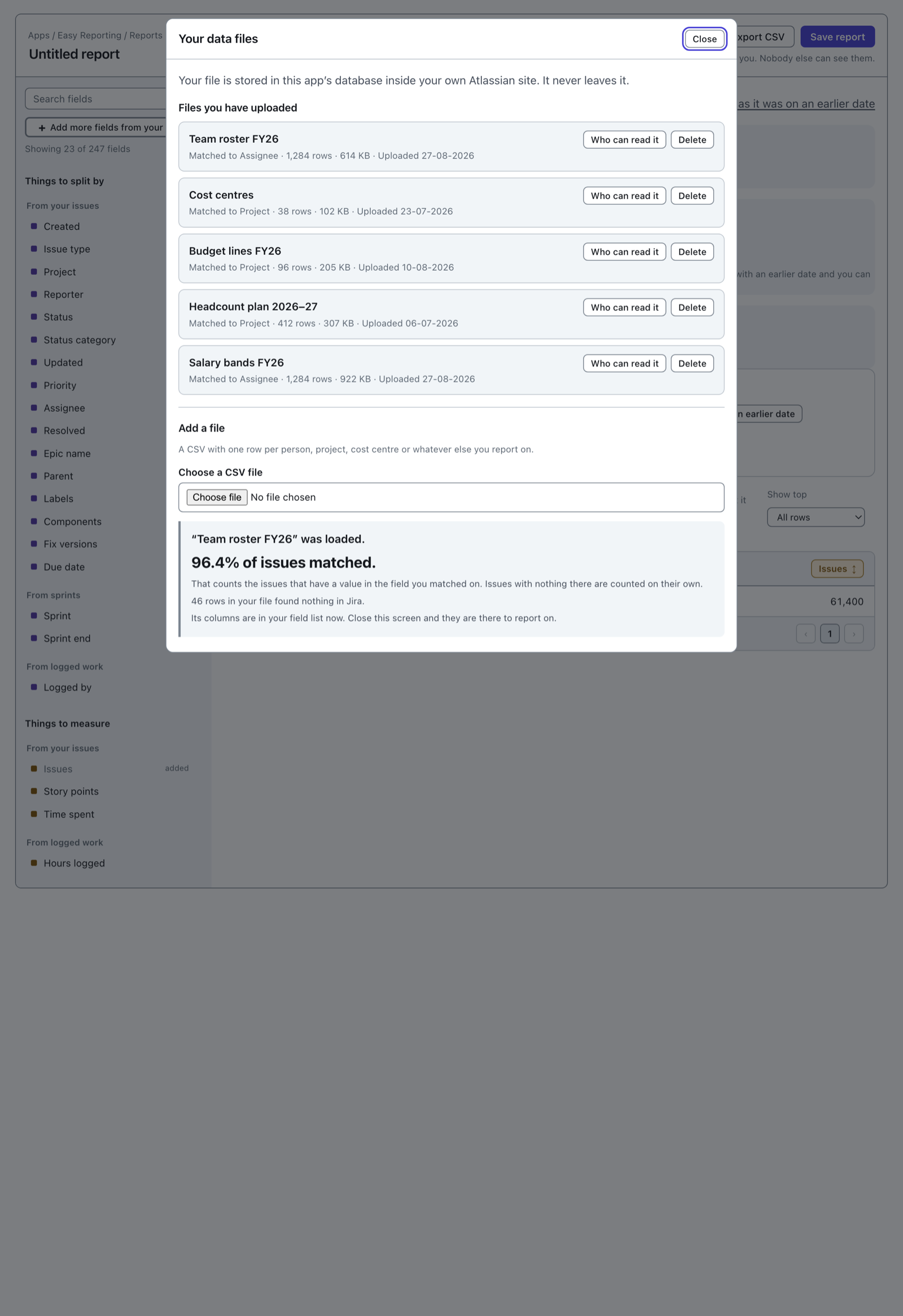Select the Logged by field
The image size is (903, 1316).
[x=67, y=688]
